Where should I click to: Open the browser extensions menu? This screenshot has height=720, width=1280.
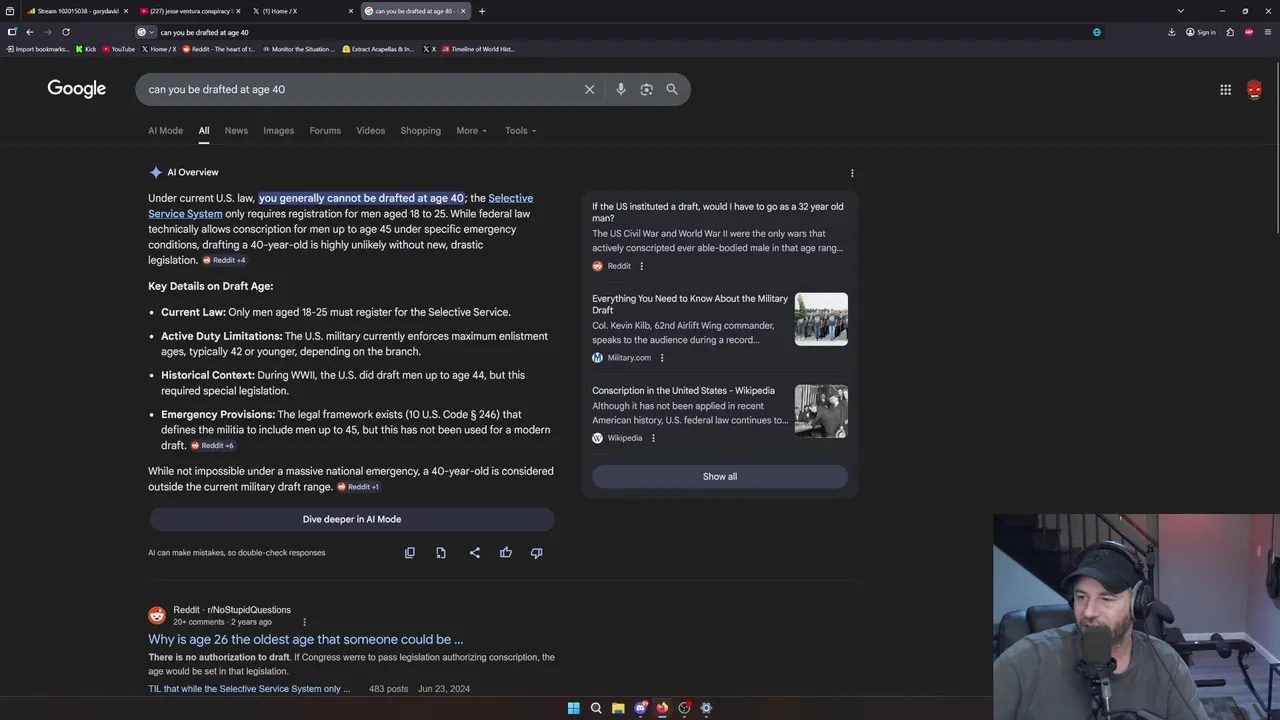[1230, 32]
